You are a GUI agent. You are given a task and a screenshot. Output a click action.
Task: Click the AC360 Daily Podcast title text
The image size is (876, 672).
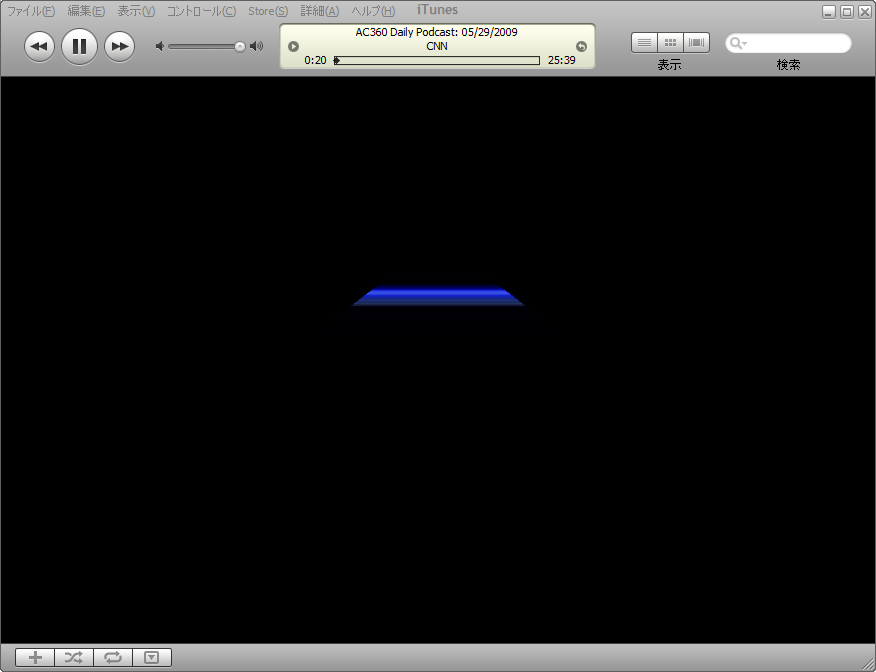coord(436,32)
